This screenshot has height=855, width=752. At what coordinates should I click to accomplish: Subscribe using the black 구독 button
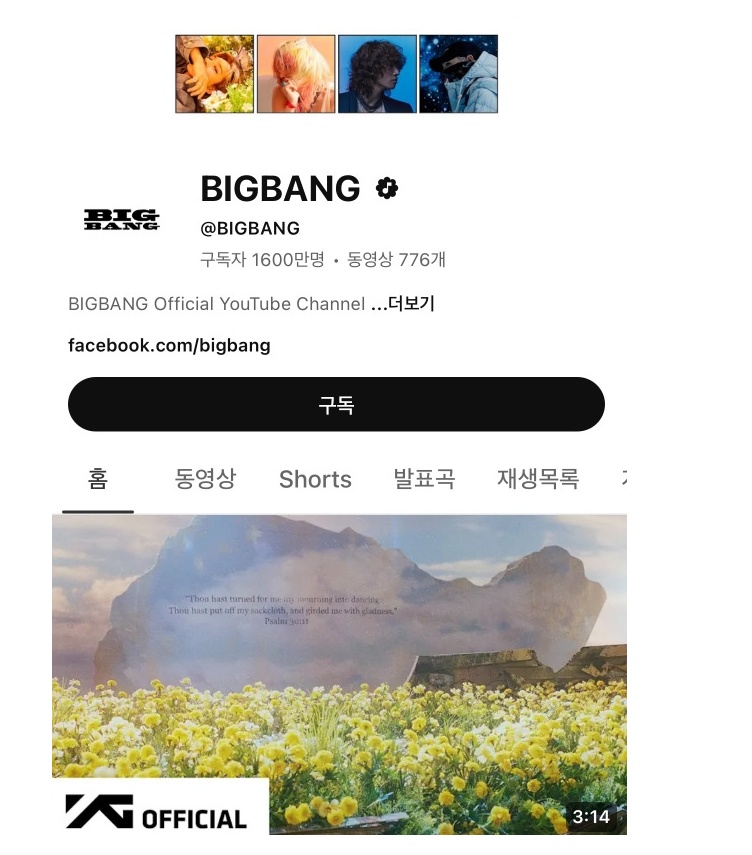coord(336,405)
